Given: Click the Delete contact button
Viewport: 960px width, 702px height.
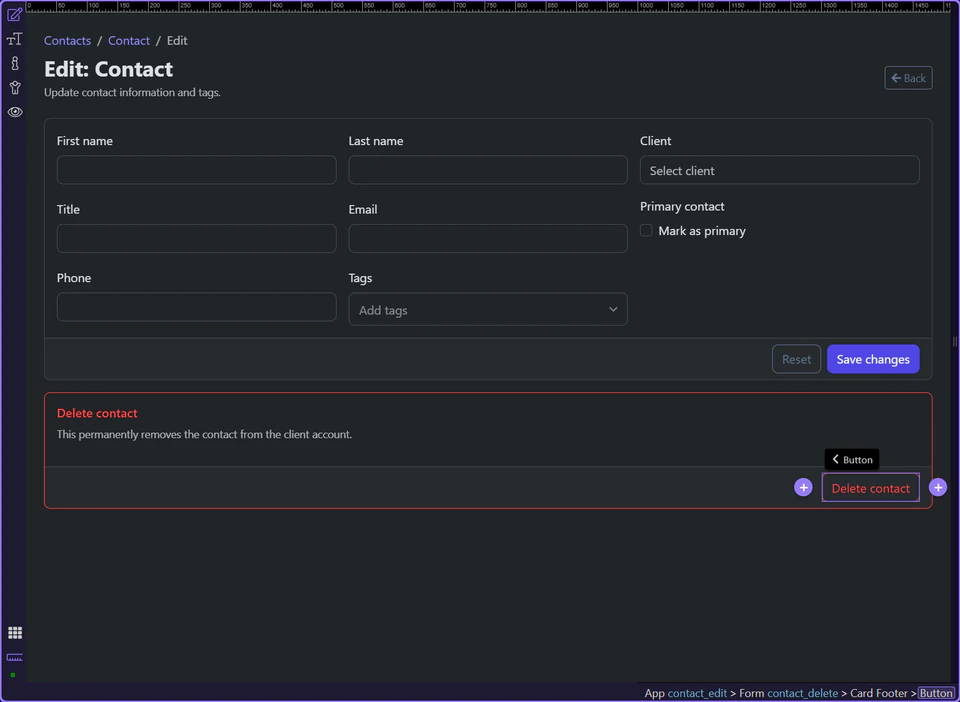Looking at the screenshot, I should coord(870,487).
